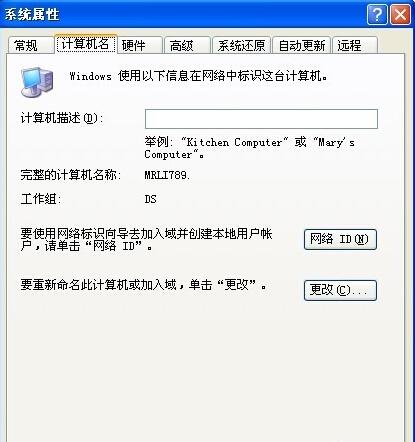Select the 远程 tab
The width and height of the screenshot is (415, 442).
pos(355,45)
